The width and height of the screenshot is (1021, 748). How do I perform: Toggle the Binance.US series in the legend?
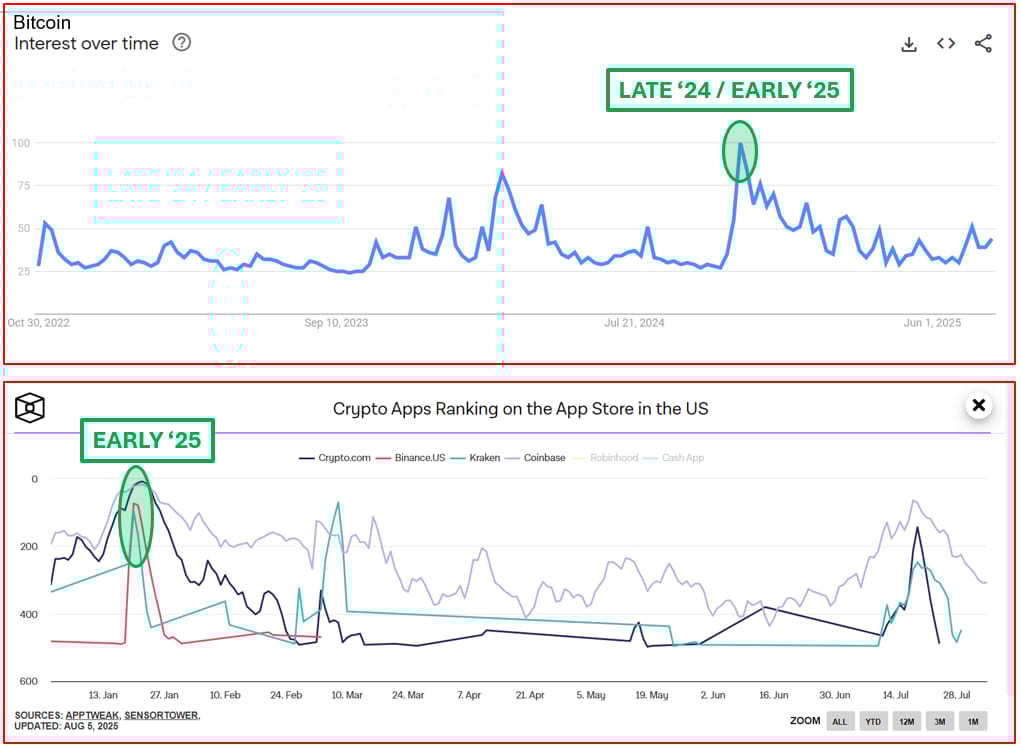point(411,458)
